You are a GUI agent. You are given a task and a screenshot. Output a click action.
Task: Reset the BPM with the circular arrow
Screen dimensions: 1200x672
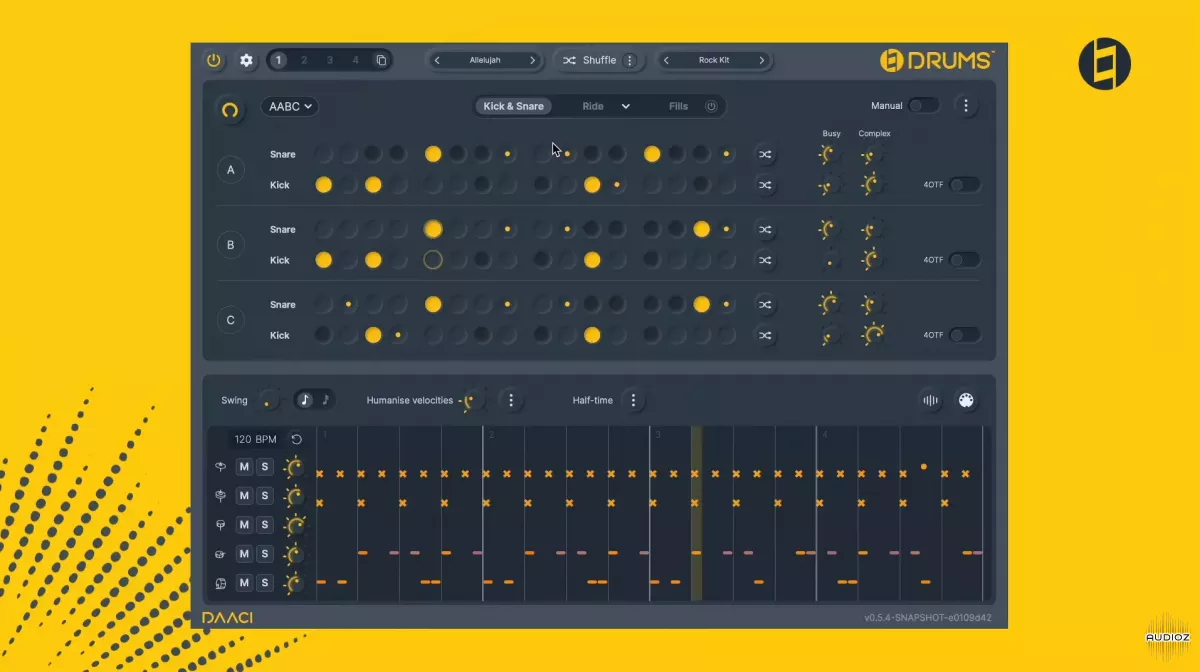[296, 439]
